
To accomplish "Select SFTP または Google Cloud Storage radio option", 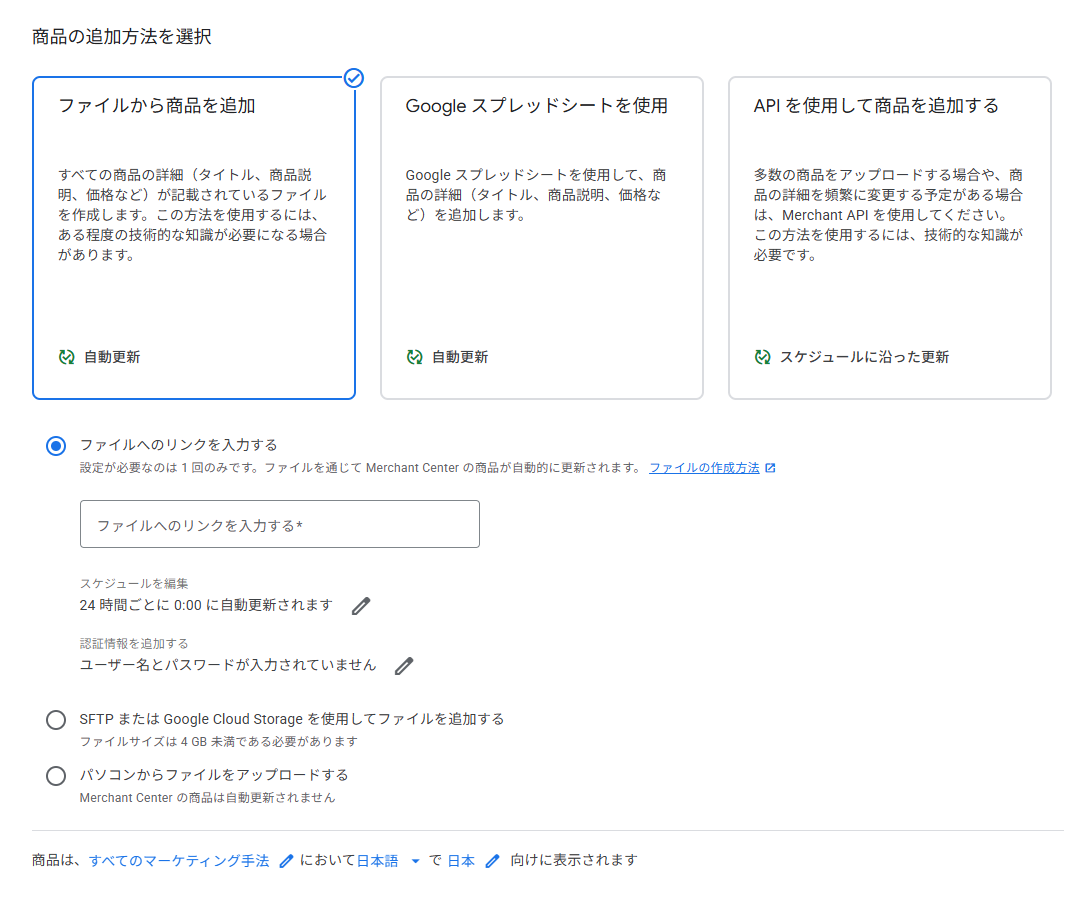I will [x=56, y=720].
